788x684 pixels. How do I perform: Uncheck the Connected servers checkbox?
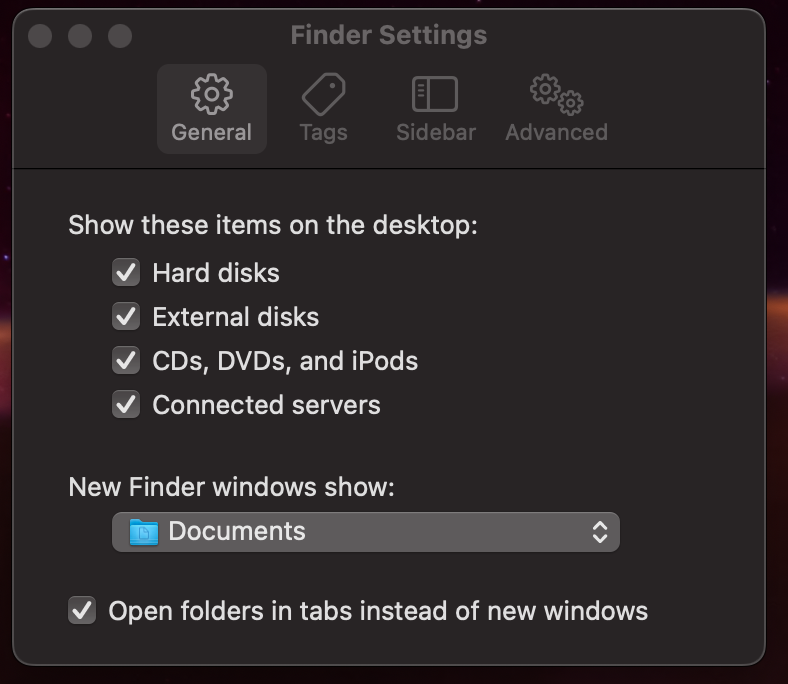tap(126, 405)
